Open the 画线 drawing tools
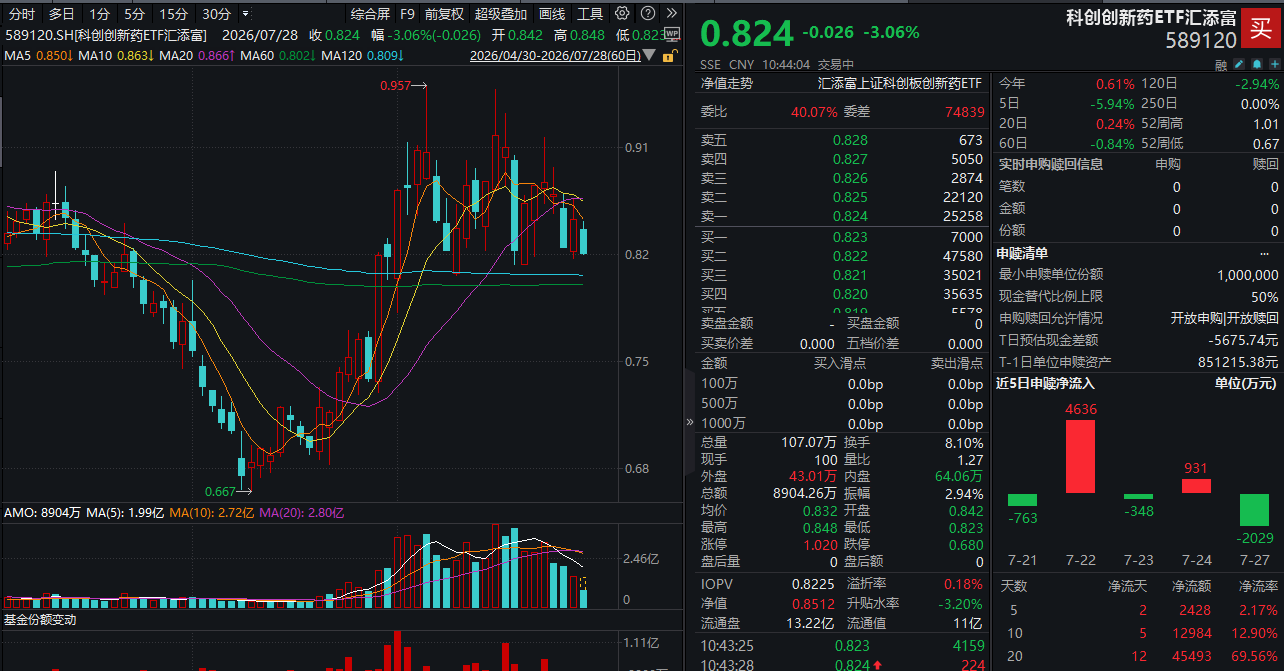Viewport: 1284px width, 671px height. pos(552,14)
